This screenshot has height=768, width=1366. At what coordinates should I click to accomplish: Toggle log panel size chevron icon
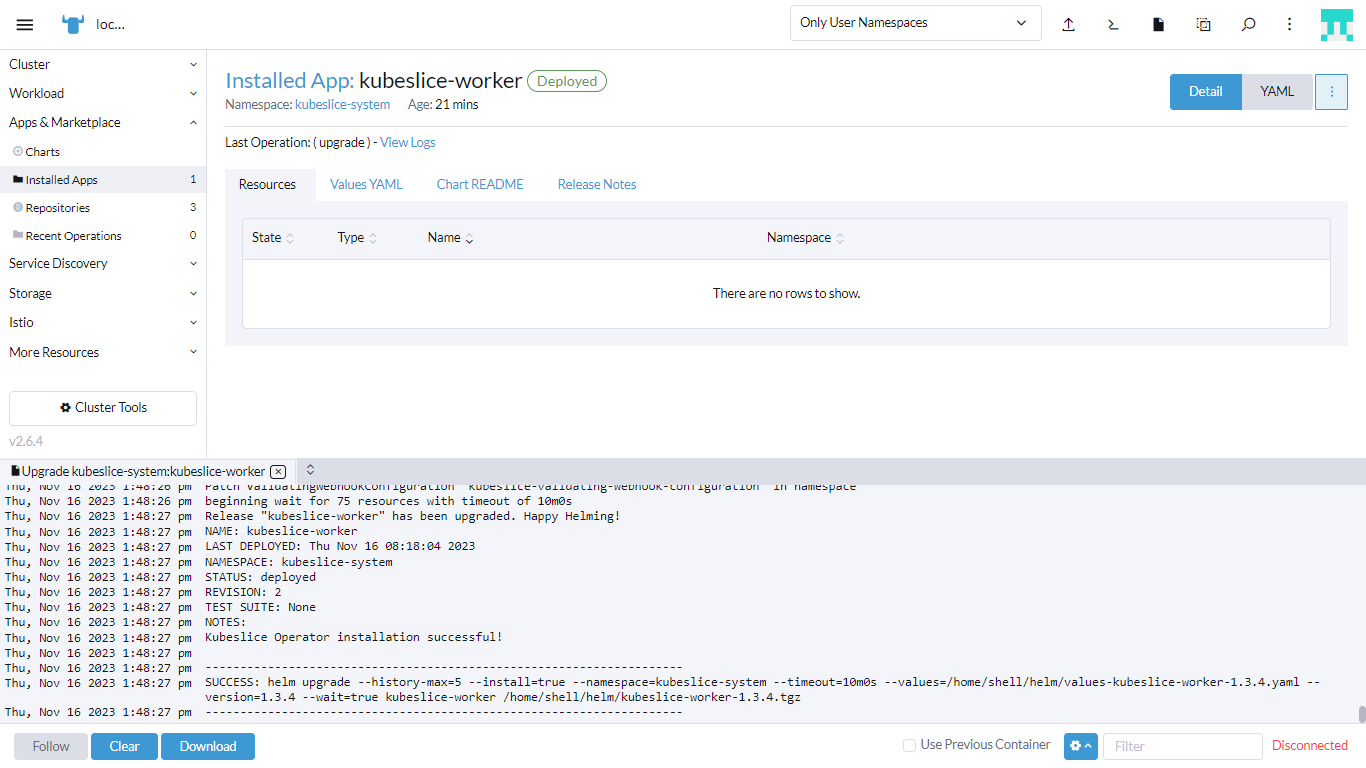tap(310, 469)
